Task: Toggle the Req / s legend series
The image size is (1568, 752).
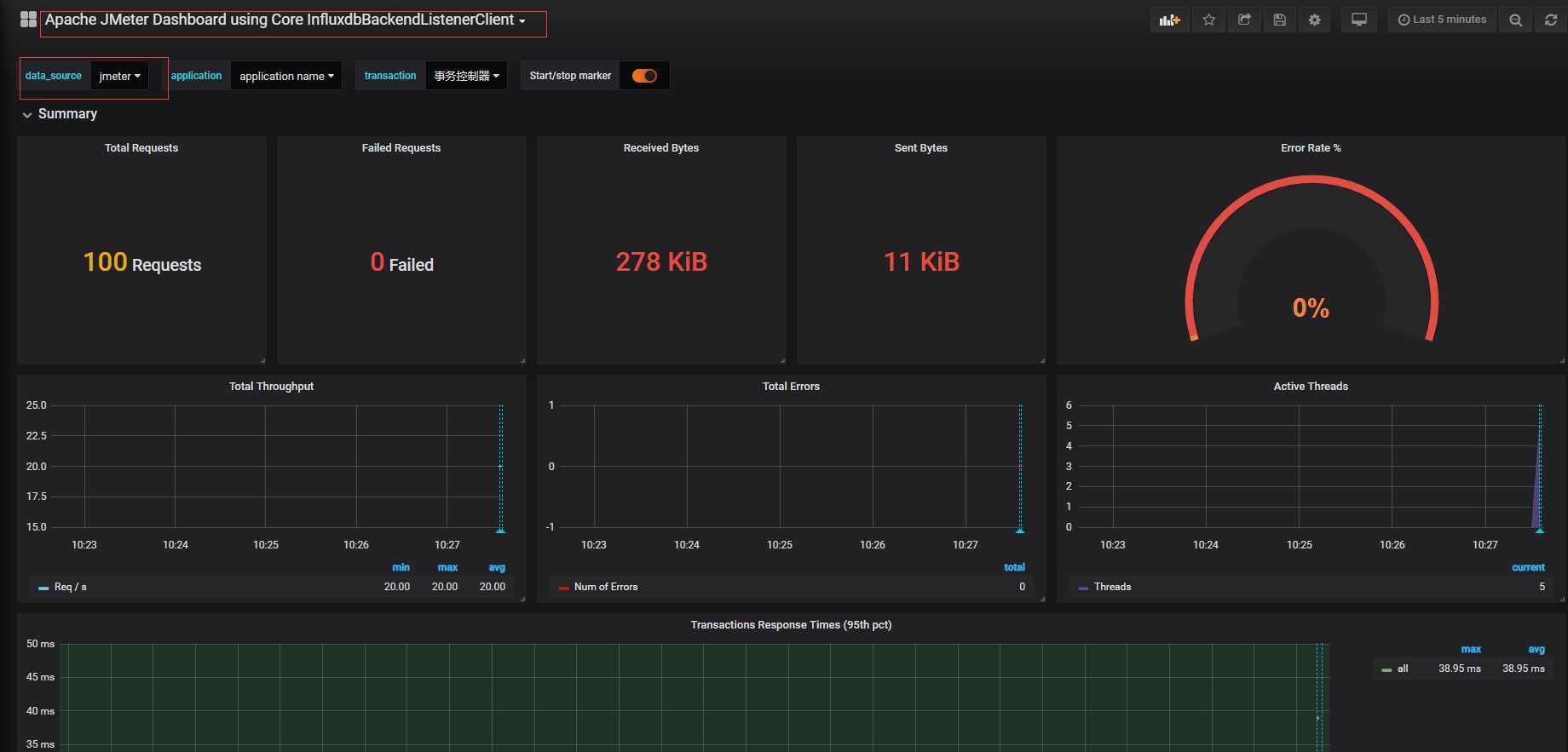Action: click(71, 587)
